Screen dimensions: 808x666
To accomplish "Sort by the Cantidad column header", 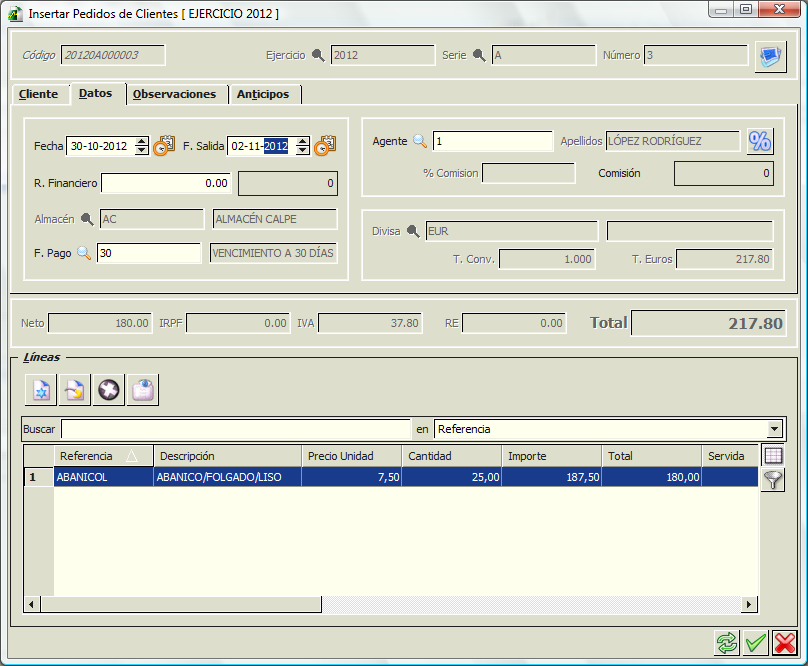I will click(451, 456).
